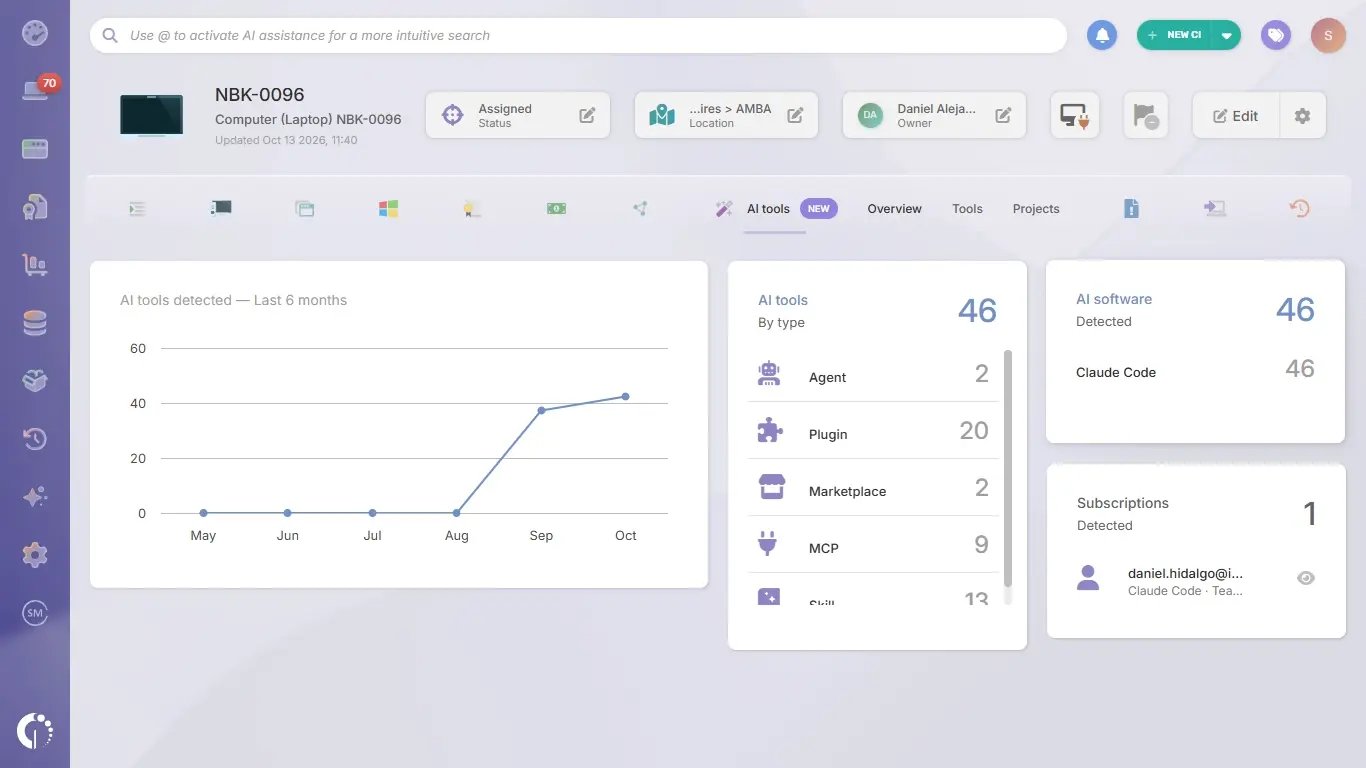The height and width of the screenshot is (768, 1366).
Task: Click the AI search input field
Action: pyautogui.click(x=578, y=35)
